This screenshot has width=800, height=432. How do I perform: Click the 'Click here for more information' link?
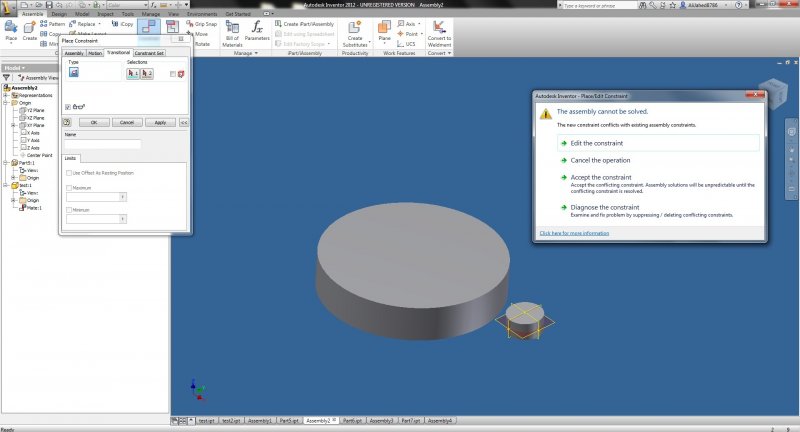coord(574,232)
